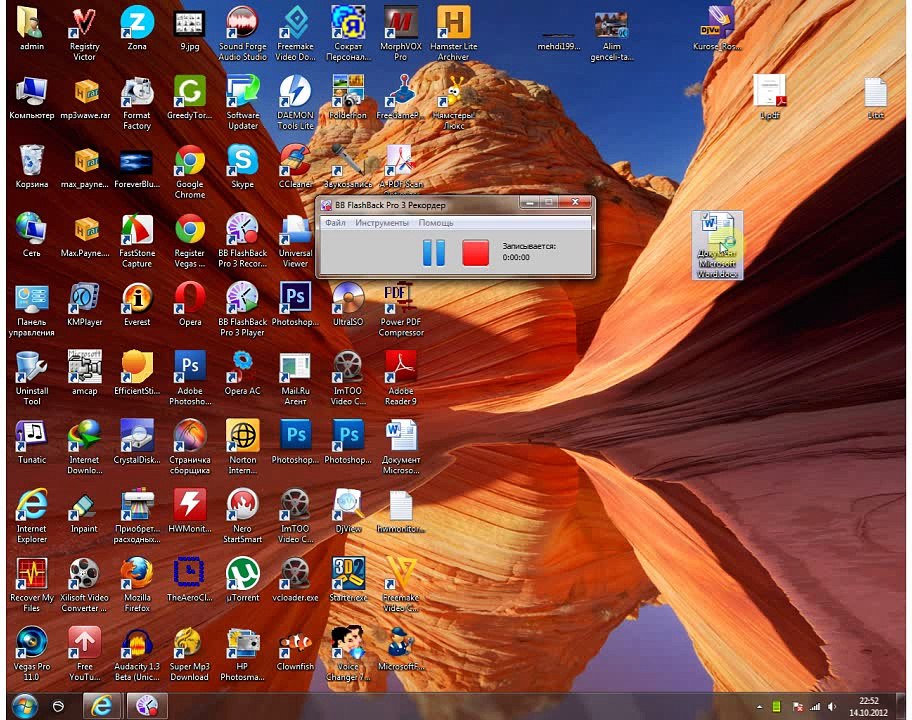Select the Zona desktop shortcut
The image size is (912, 720).
click(137, 29)
